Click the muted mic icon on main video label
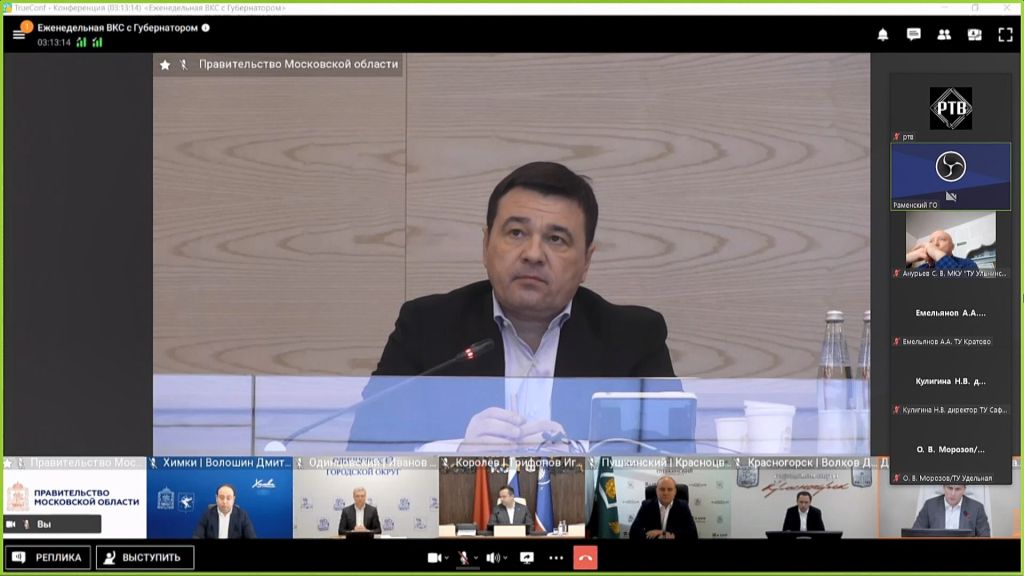This screenshot has height=576, width=1024. pyautogui.click(x=184, y=65)
